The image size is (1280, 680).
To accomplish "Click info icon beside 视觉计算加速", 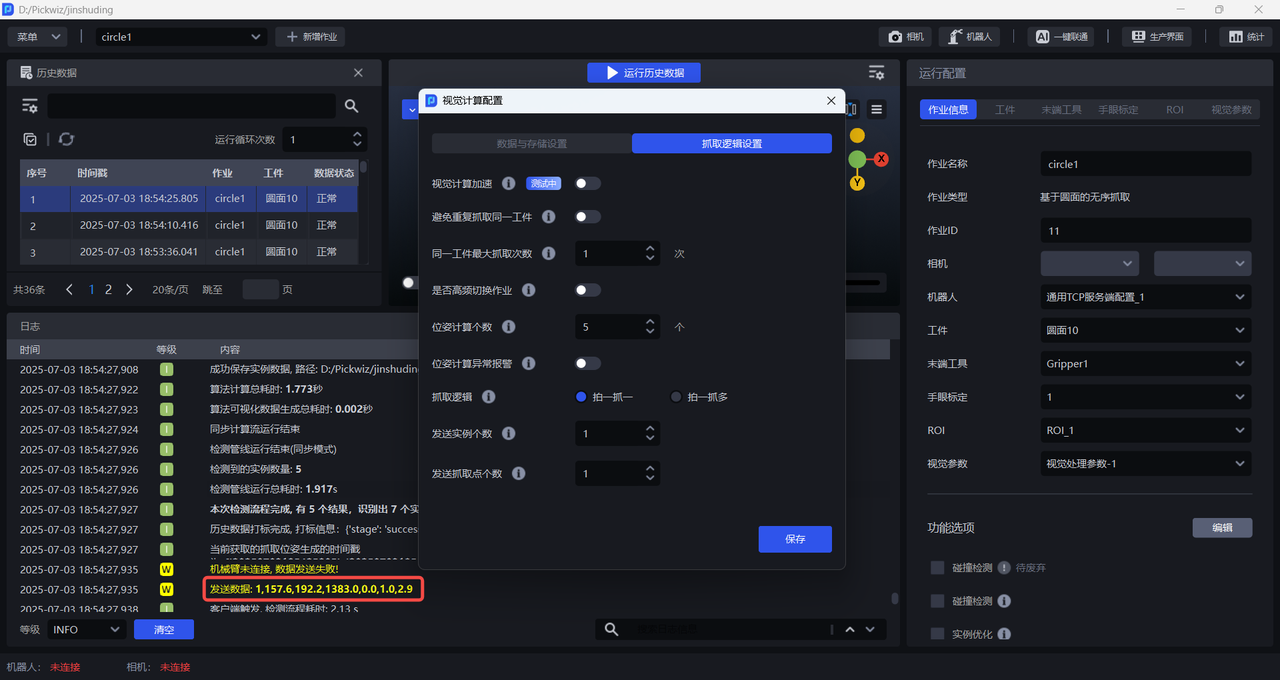I will (x=508, y=184).
